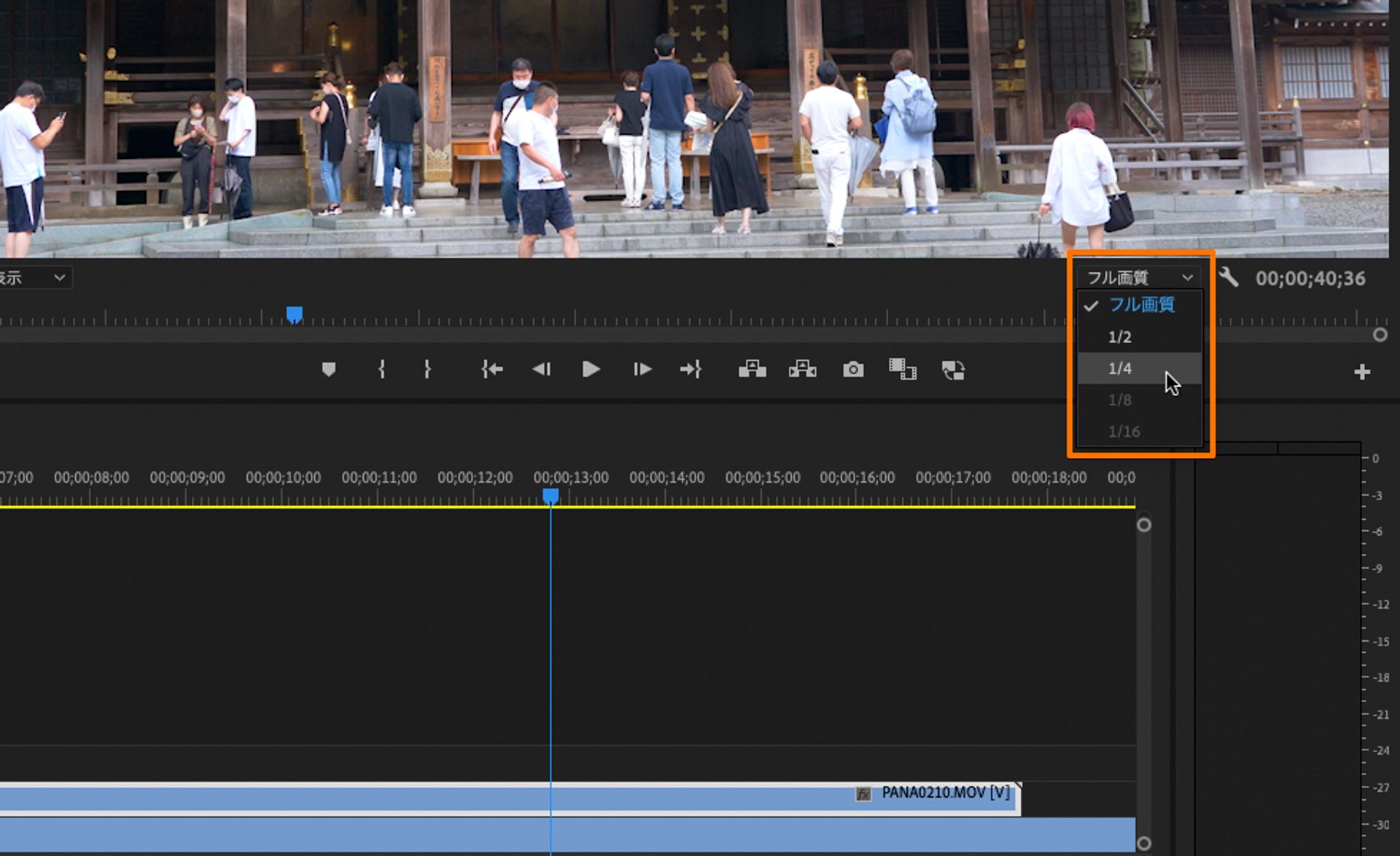Click the Extract icon
Viewport: 1400px width, 856px height.
[x=804, y=370]
